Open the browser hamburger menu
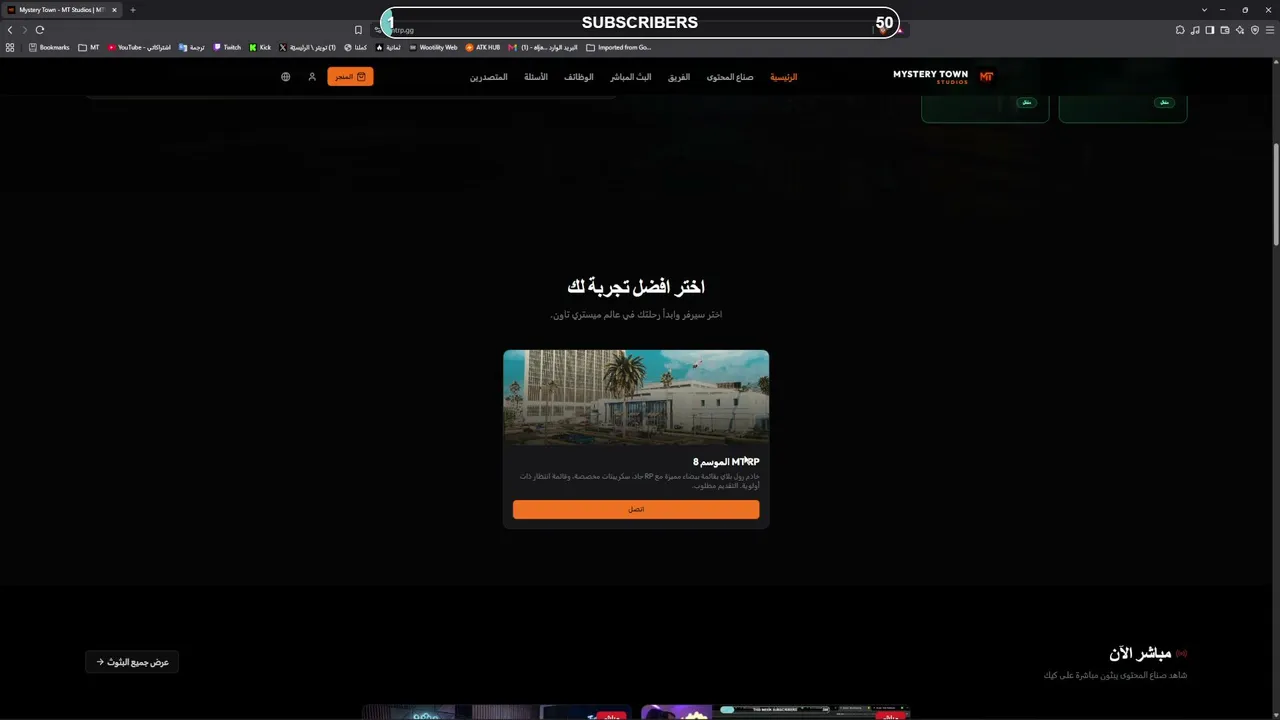The width and height of the screenshot is (1280, 720). point(1270,30)
